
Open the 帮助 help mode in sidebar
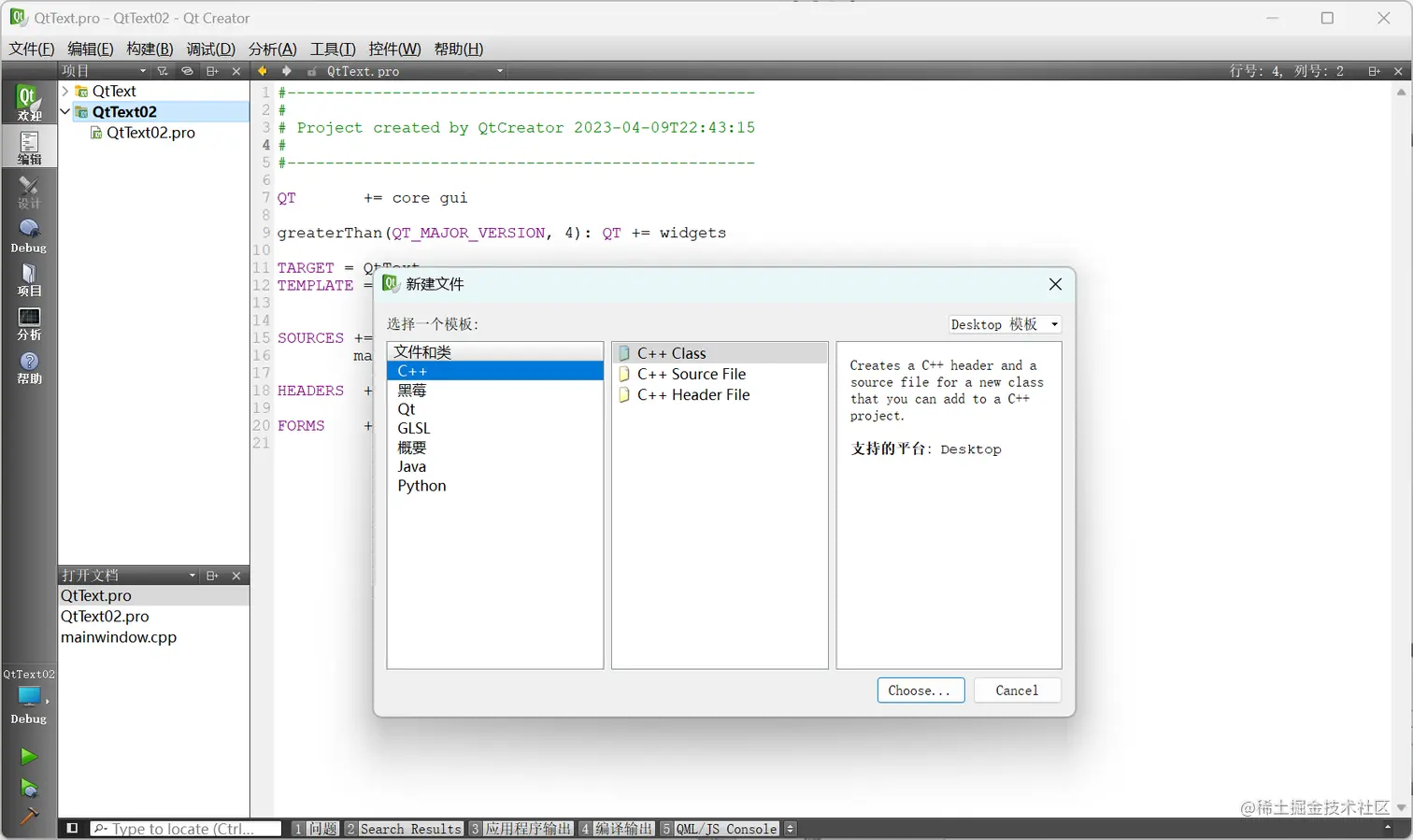click(x=29, y=367)
